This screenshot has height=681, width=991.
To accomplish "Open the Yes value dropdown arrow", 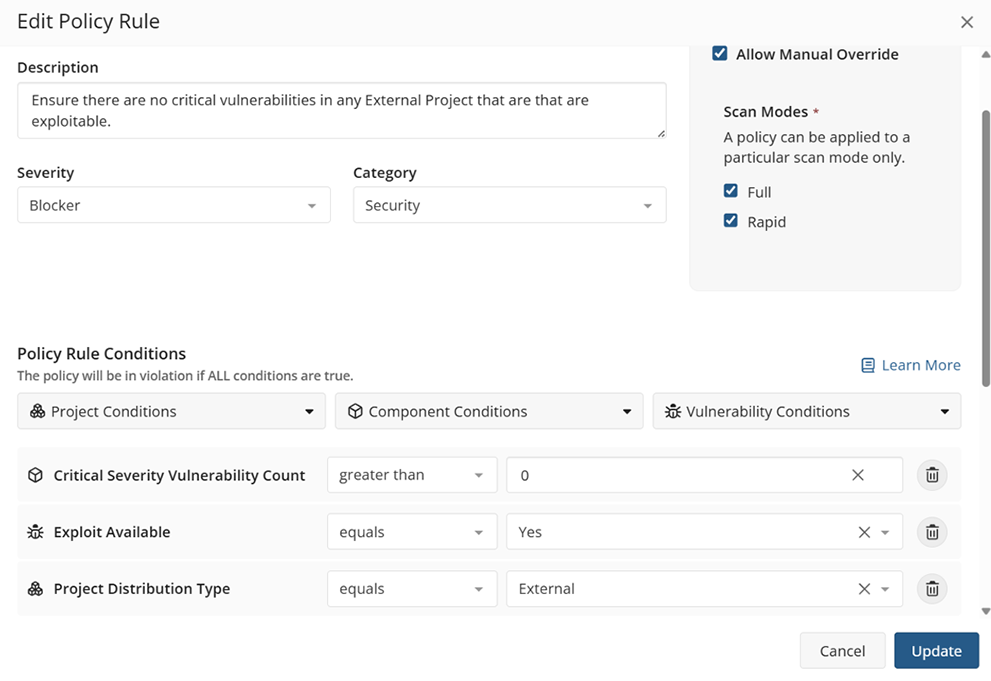I will (x=885, y=533).
